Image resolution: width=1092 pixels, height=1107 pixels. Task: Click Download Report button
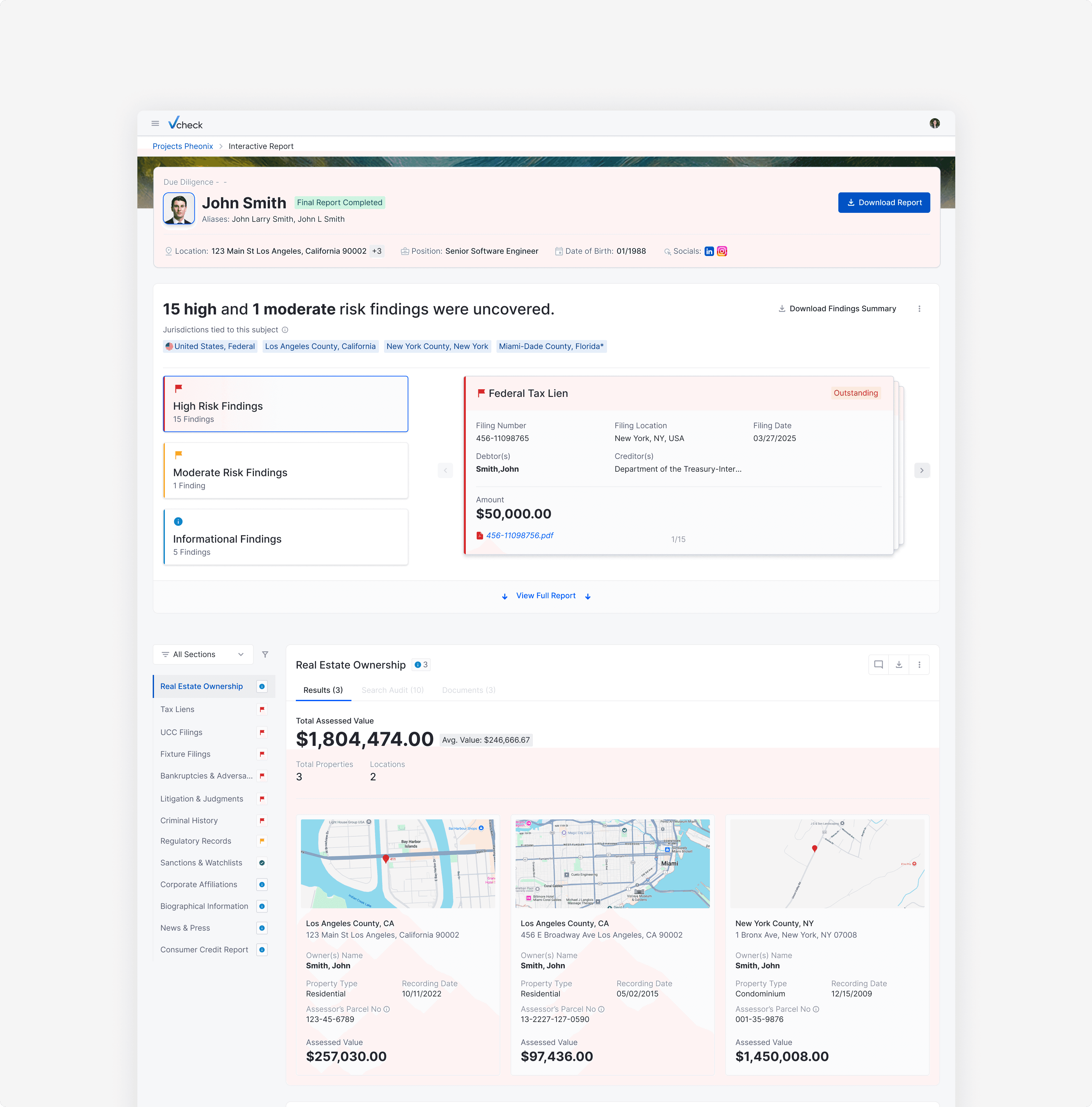[883, 203]
